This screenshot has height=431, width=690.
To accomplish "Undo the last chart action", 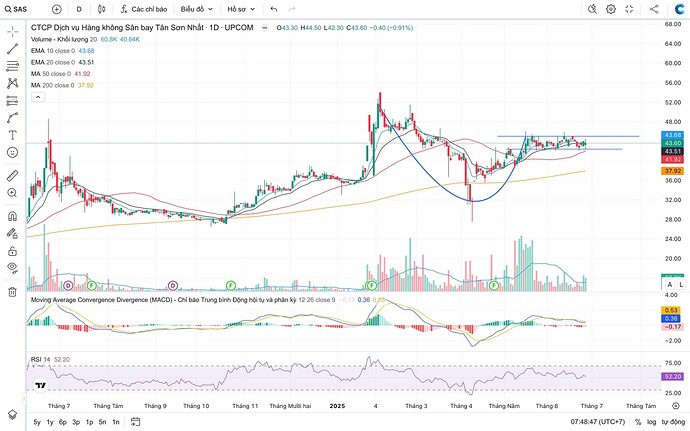I will [x=274, y=9].
